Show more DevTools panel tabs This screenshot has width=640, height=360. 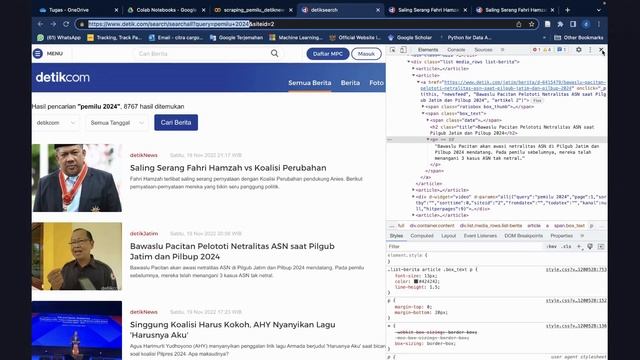pyautogui.click(x=502, y=50)
